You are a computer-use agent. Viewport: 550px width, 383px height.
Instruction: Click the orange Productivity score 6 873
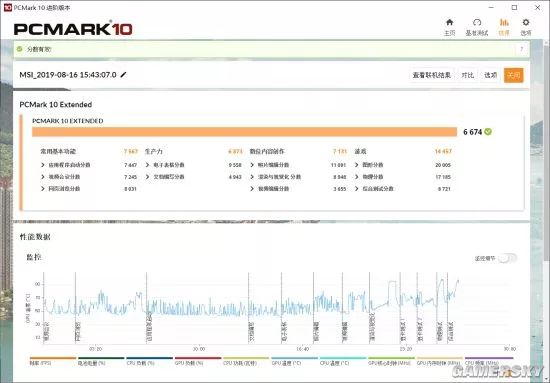click(235, 151)
